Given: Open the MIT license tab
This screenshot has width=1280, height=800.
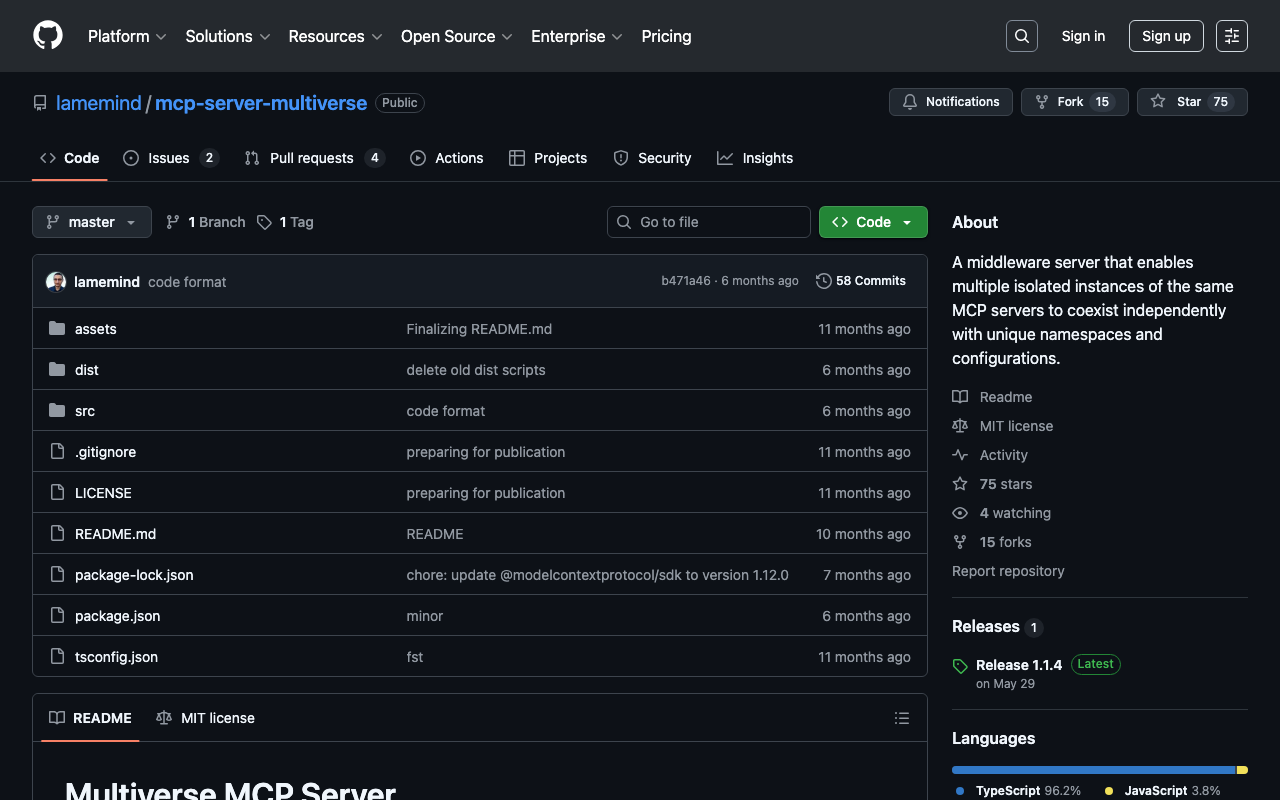Looking at the screenshot, I should (x=206, y=718).
